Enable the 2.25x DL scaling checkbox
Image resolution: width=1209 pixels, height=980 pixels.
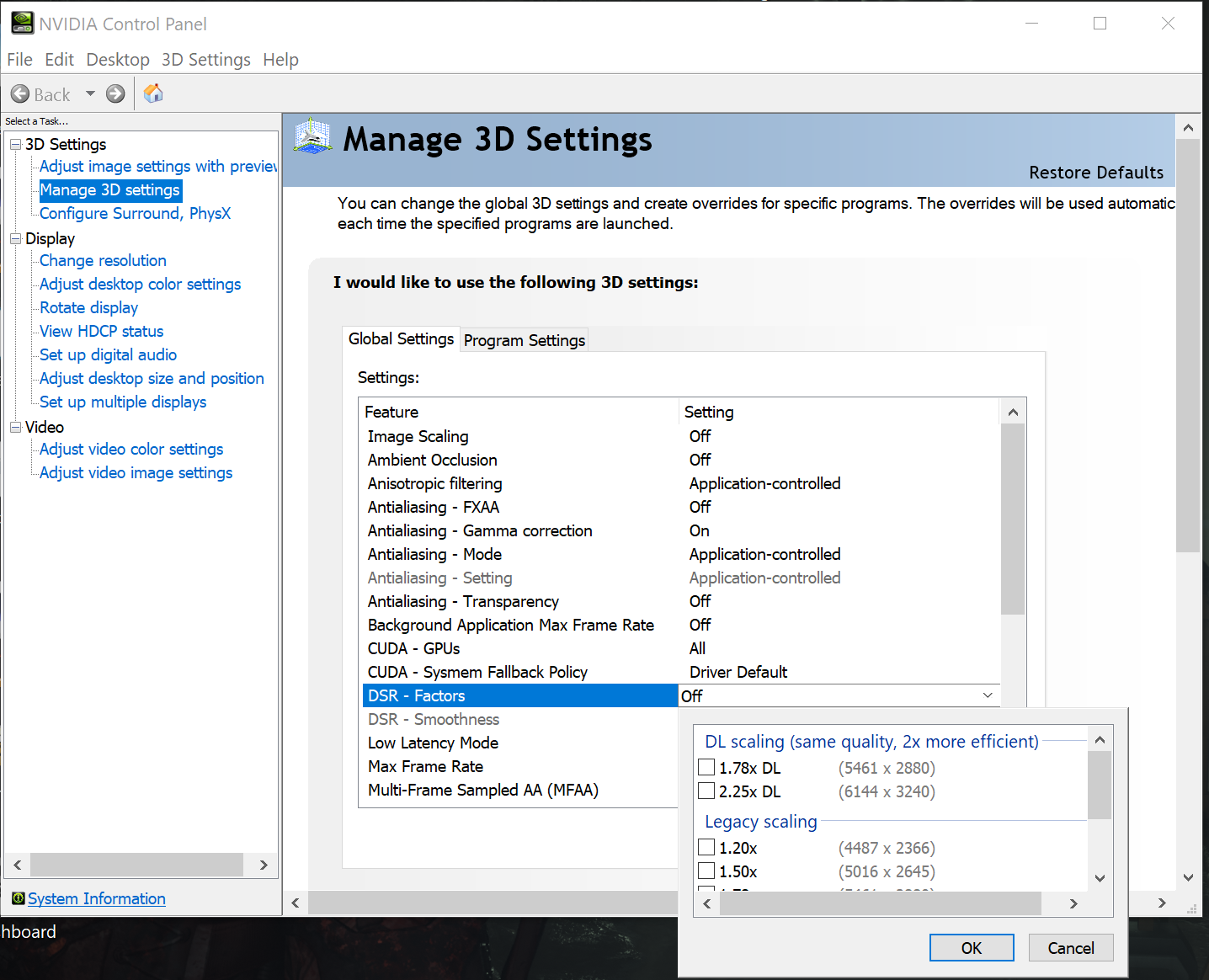point(707,791)
